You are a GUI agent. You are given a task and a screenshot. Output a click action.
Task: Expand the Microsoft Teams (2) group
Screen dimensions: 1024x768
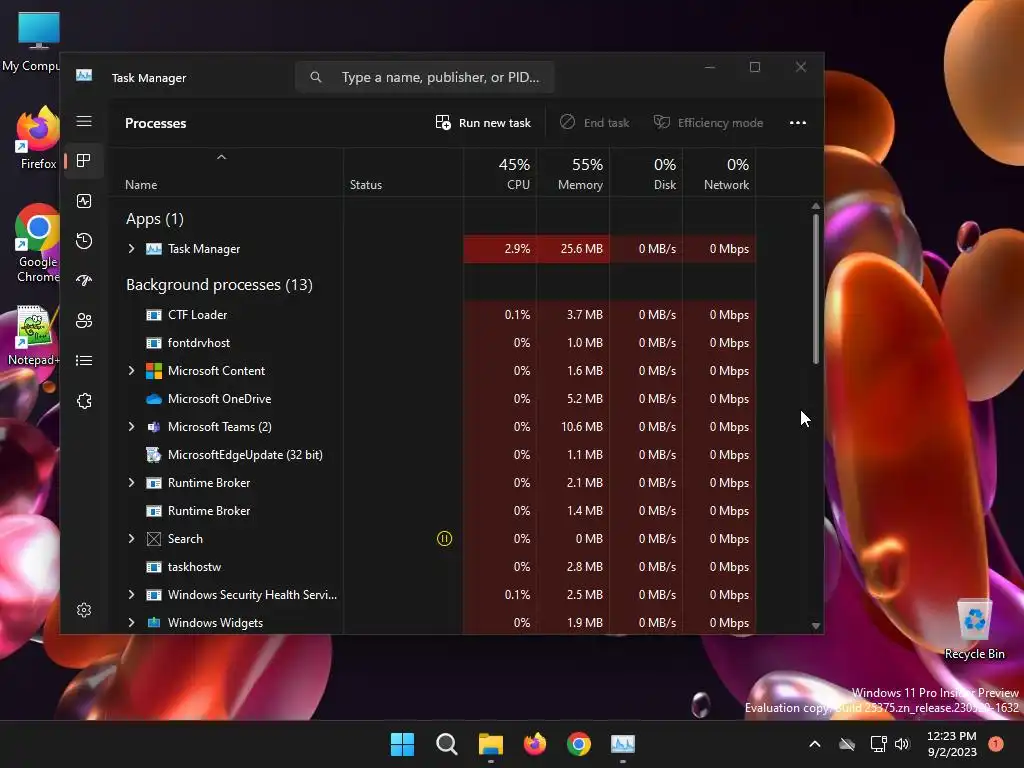pyautogui.click(x=131, y=427)
